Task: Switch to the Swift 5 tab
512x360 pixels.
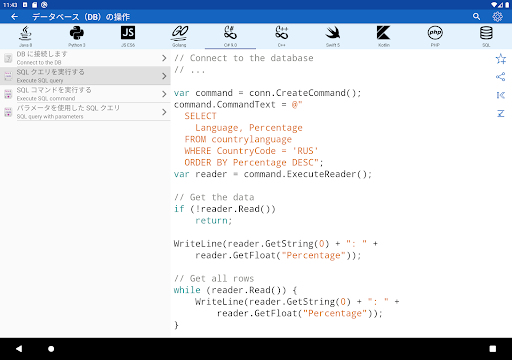Action: coord(333,36)
